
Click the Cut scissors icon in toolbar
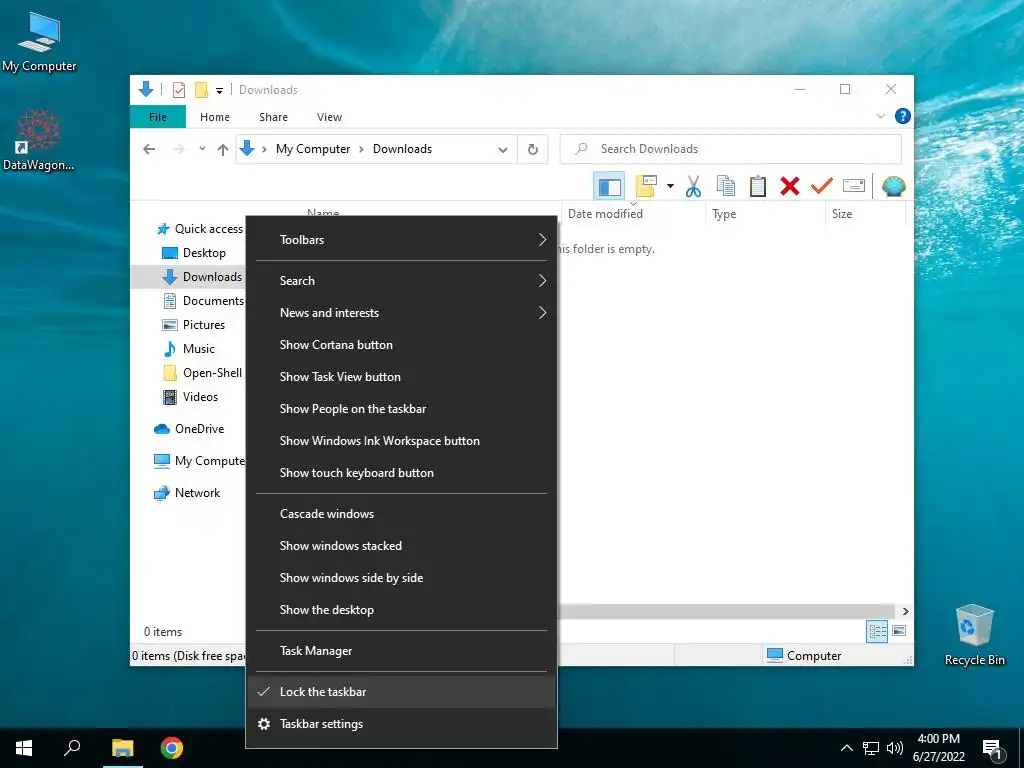[693, 187]
